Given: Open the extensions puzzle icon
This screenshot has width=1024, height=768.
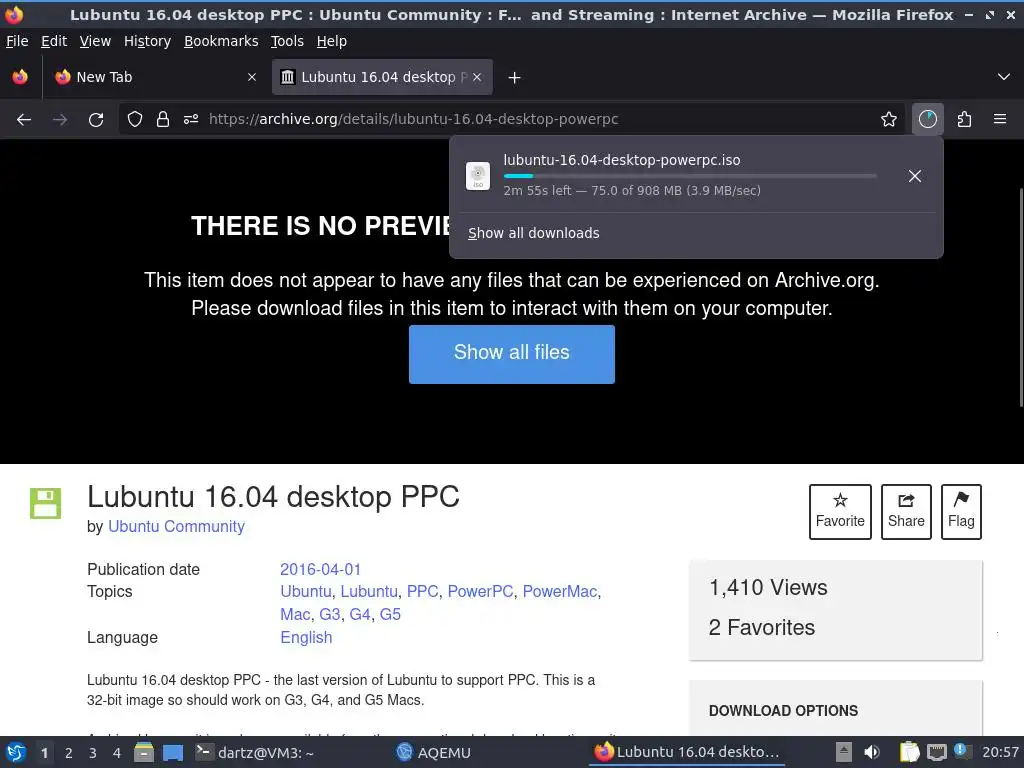Looking at the screenshot, I should pyautogui.click(x=964, y=119).
